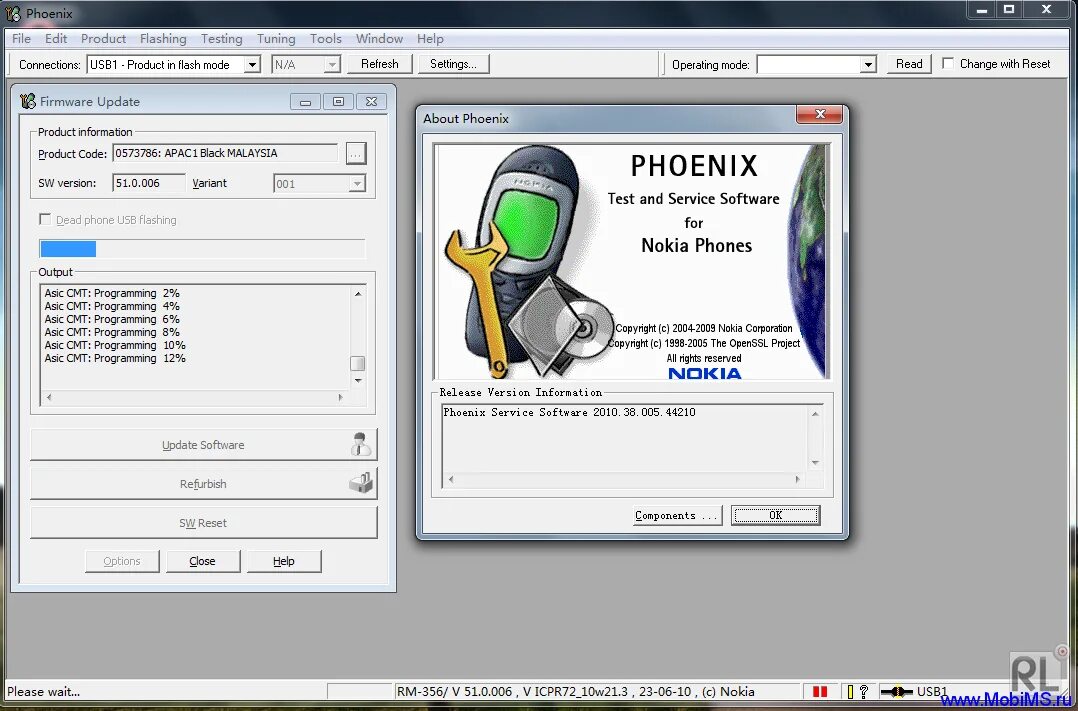The image size is (1078, 711).
Task: Maximize the main Phoenix window
Action: coord(1009,10)
